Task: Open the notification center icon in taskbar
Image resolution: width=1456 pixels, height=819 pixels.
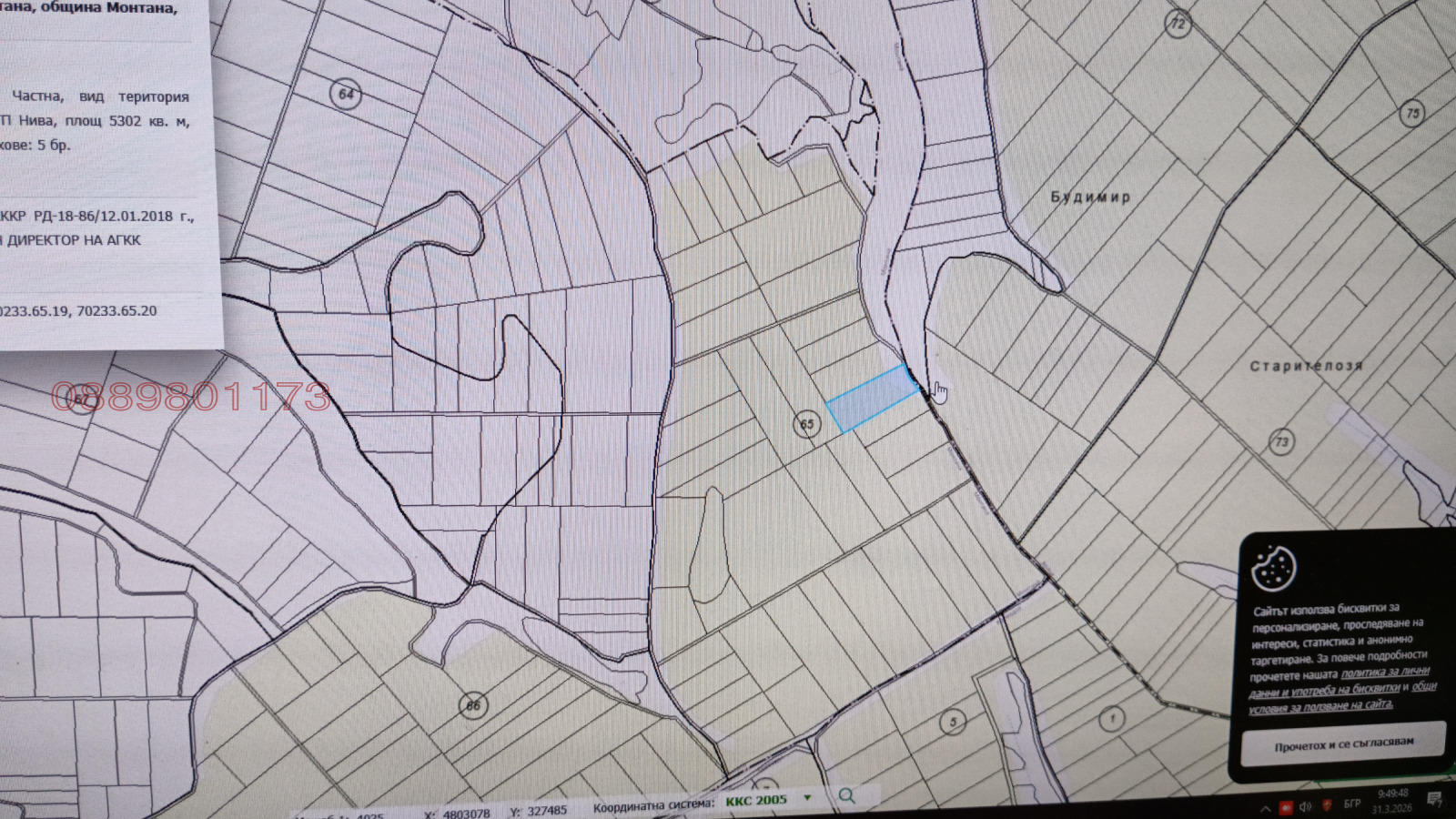Action: pos(1434,800)
